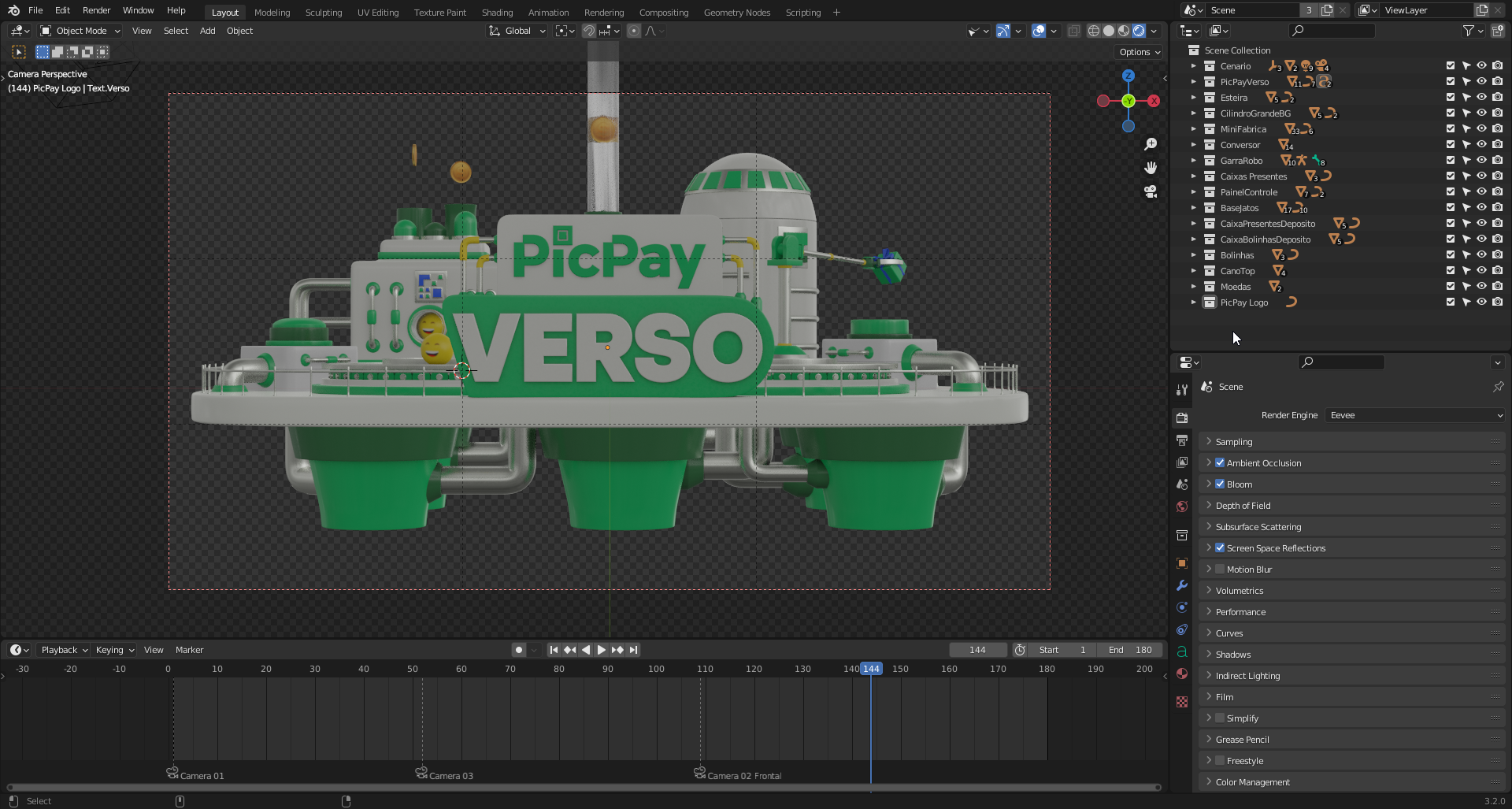The width and height of the screenshot is (1512, 809).
Task: Switch to the Shading workspace tab
Action: 497,12
